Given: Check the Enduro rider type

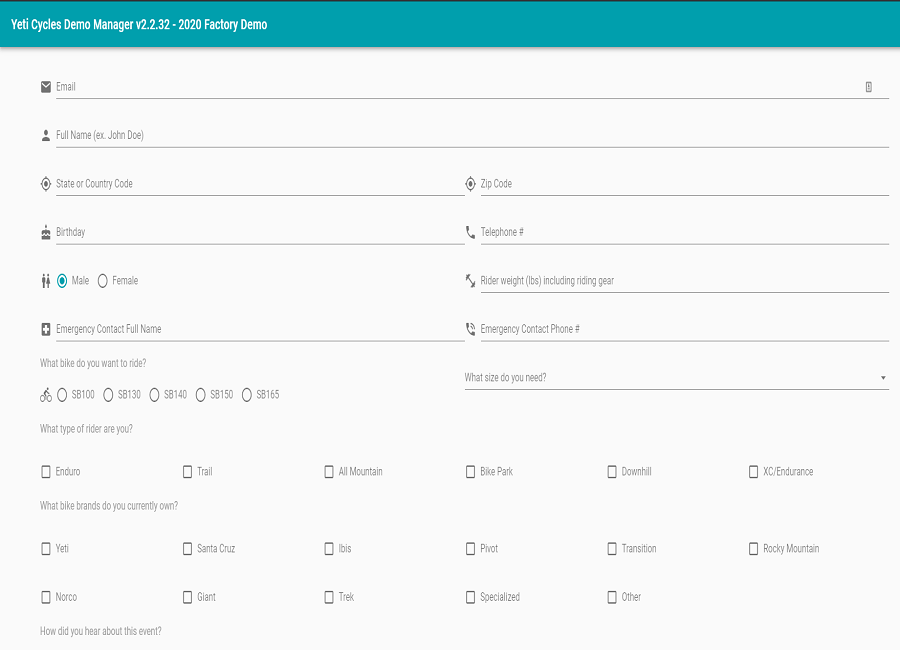Looking at the screenshot, I should pyautogui.click(x=46, y=472).
